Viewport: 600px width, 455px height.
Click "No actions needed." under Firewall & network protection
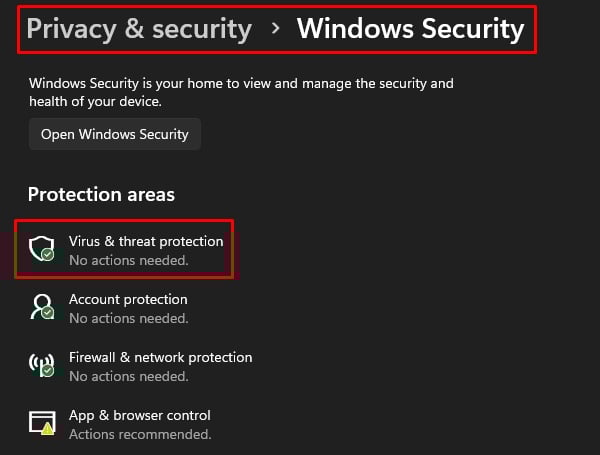129,377
